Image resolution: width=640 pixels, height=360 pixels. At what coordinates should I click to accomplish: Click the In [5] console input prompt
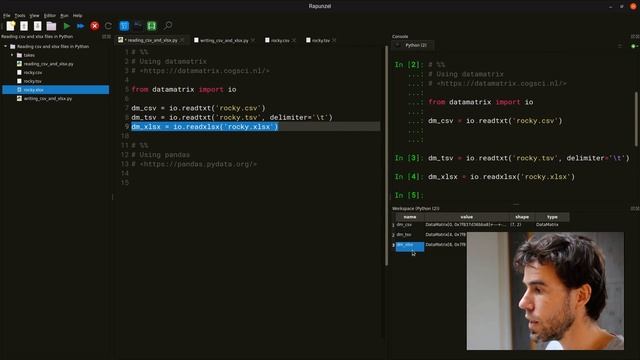pyautogui.click(x=409, y=196)
